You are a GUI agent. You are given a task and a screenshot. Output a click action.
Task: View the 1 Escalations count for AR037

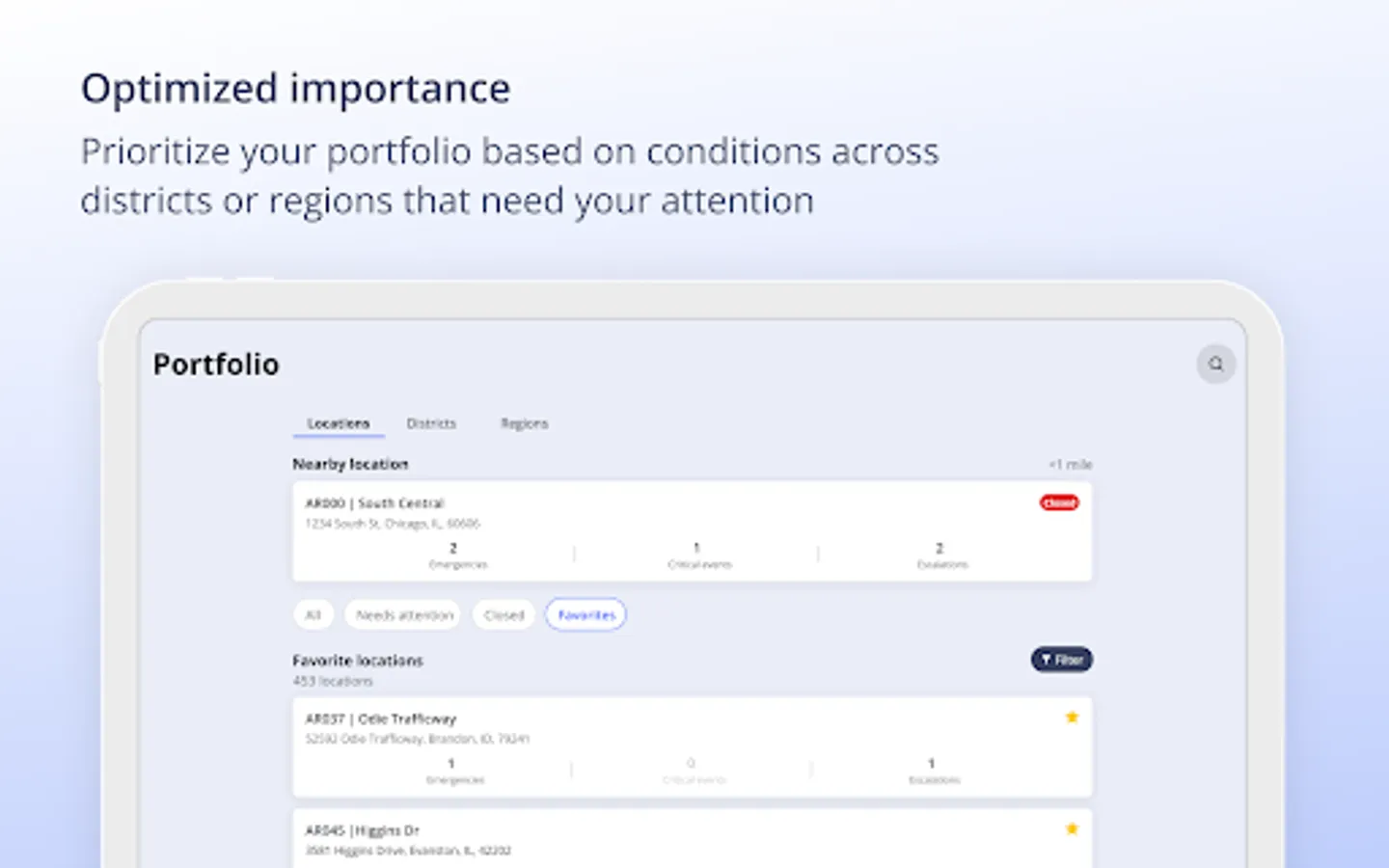934,770
